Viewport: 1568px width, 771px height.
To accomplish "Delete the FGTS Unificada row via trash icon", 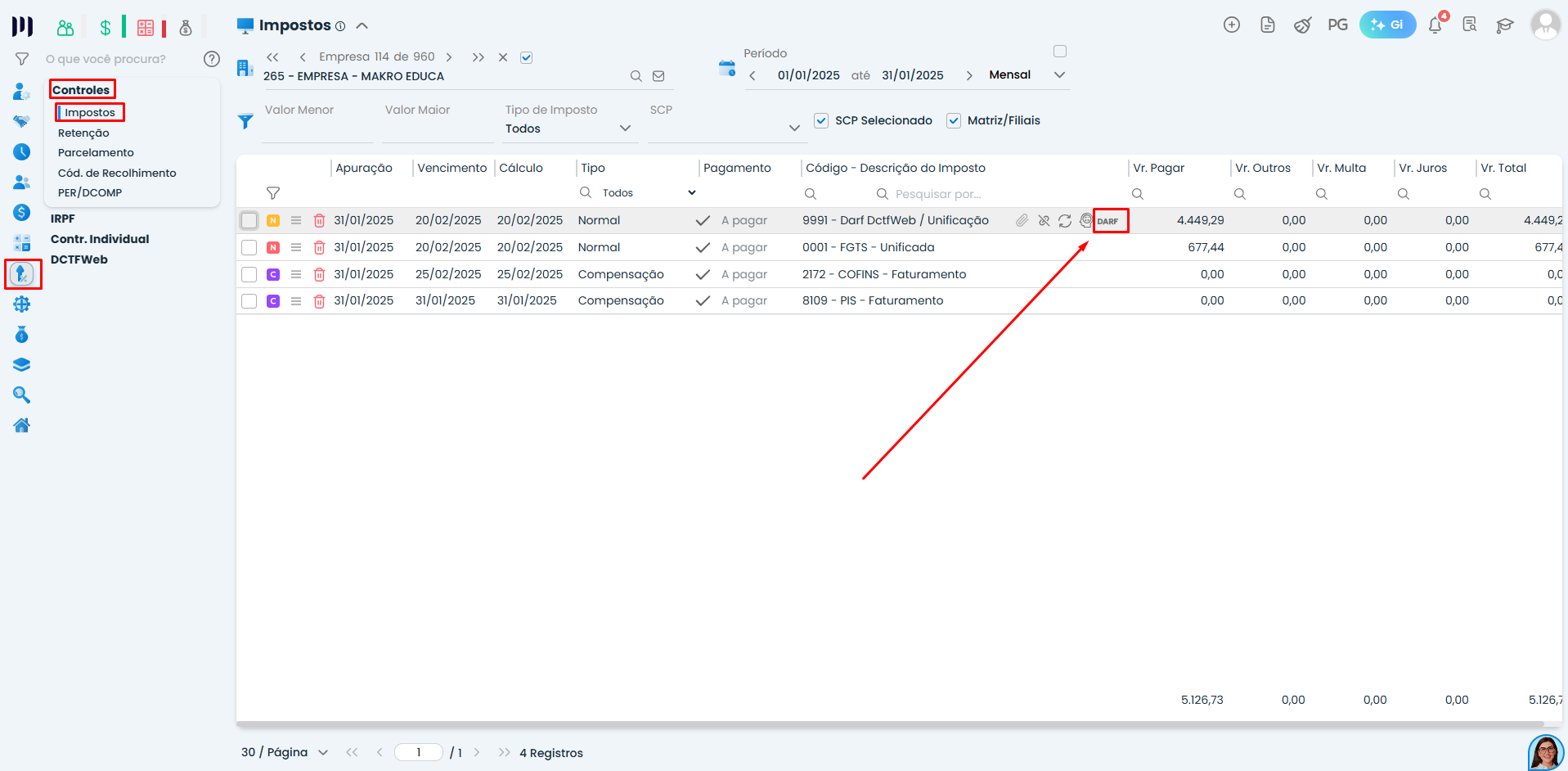I will coord(319,247).
